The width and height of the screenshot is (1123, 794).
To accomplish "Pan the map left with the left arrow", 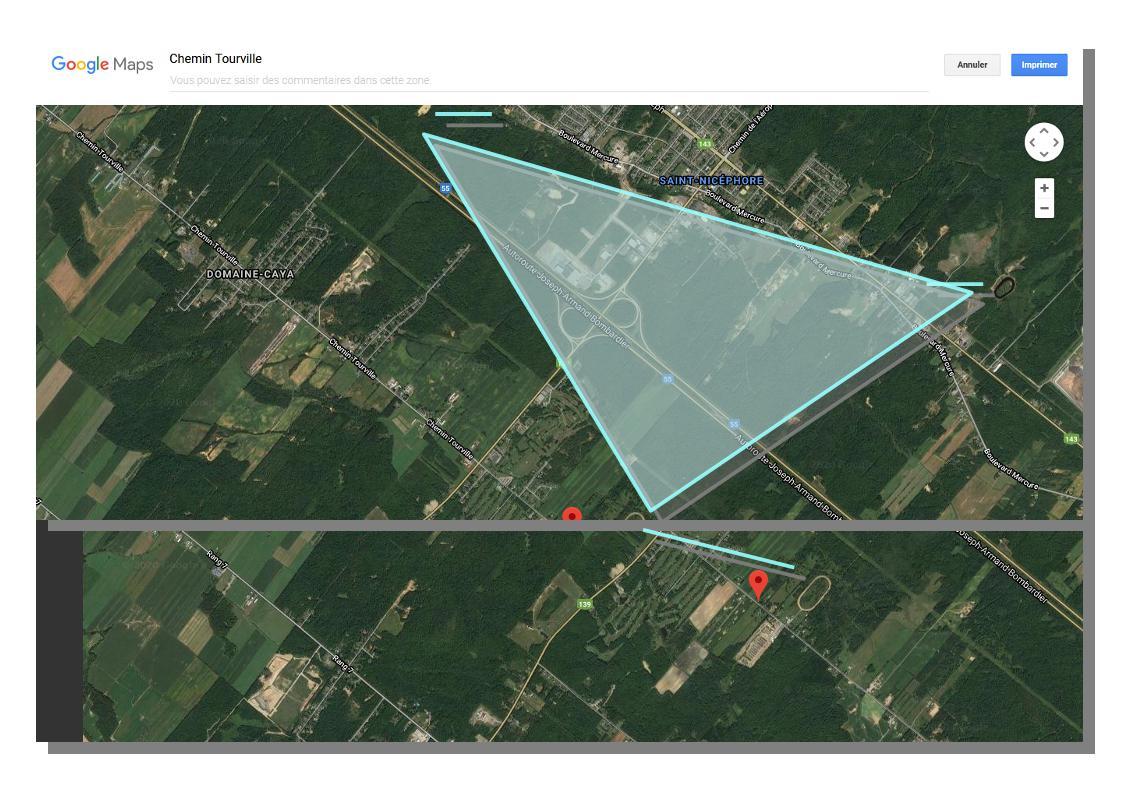I will pos(1032,143).
